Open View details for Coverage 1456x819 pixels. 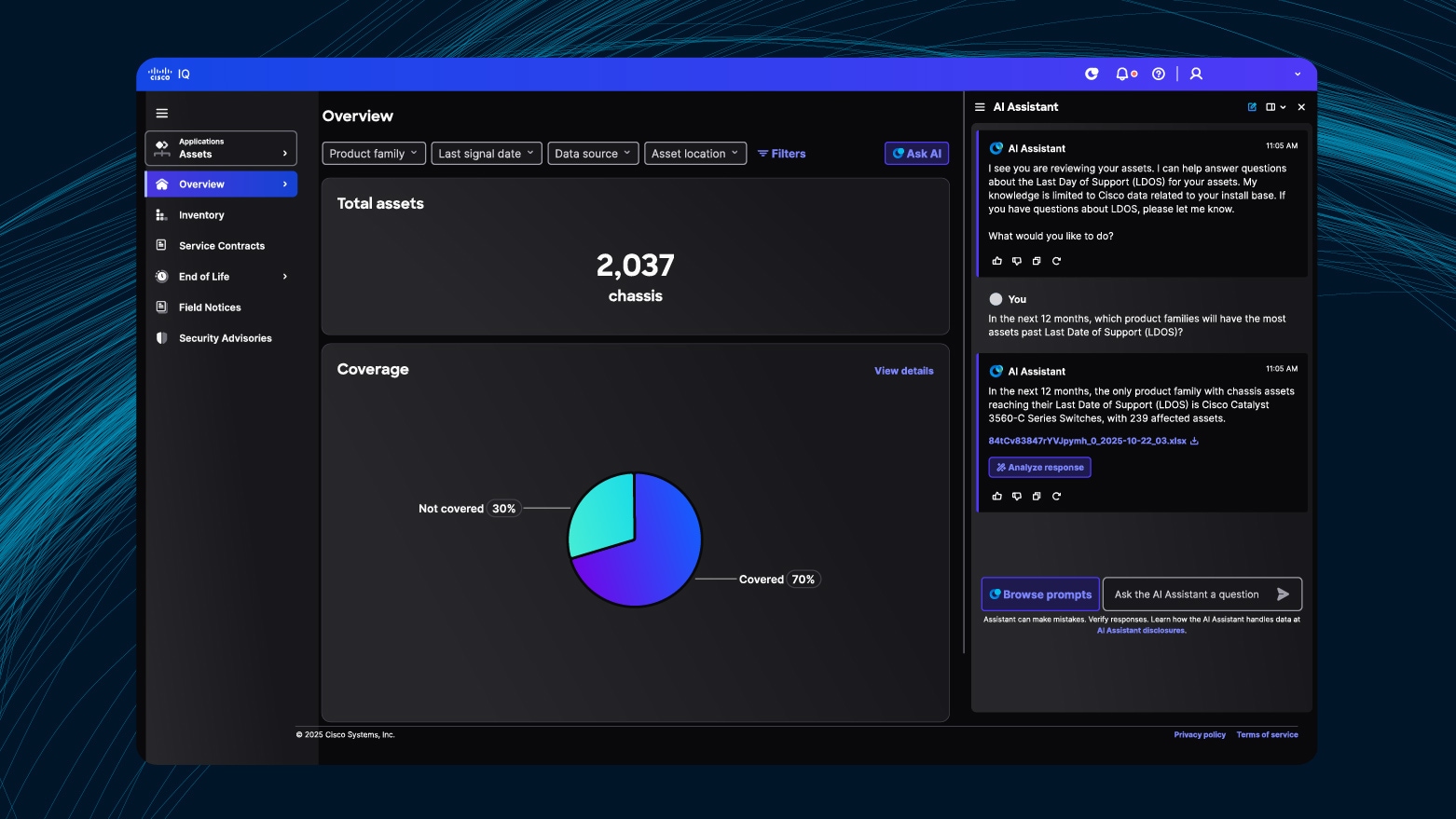[903, 371]
